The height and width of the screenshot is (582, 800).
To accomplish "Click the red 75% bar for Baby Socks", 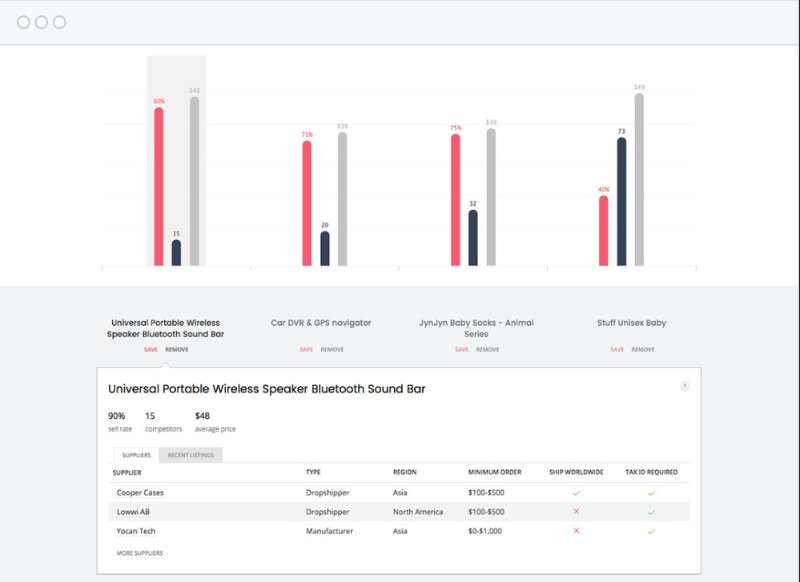I will (x=455, y=199).
